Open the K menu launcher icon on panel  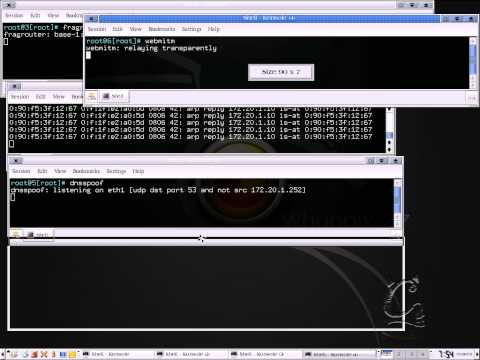click(x=14, y=354)
